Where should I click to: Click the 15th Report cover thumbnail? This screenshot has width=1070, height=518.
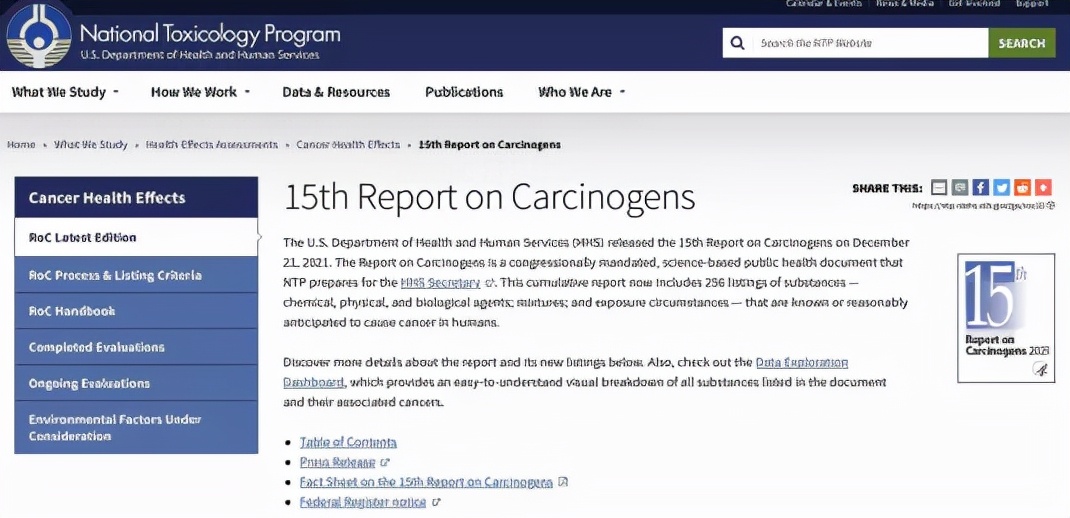click(x=1006, y=317)
